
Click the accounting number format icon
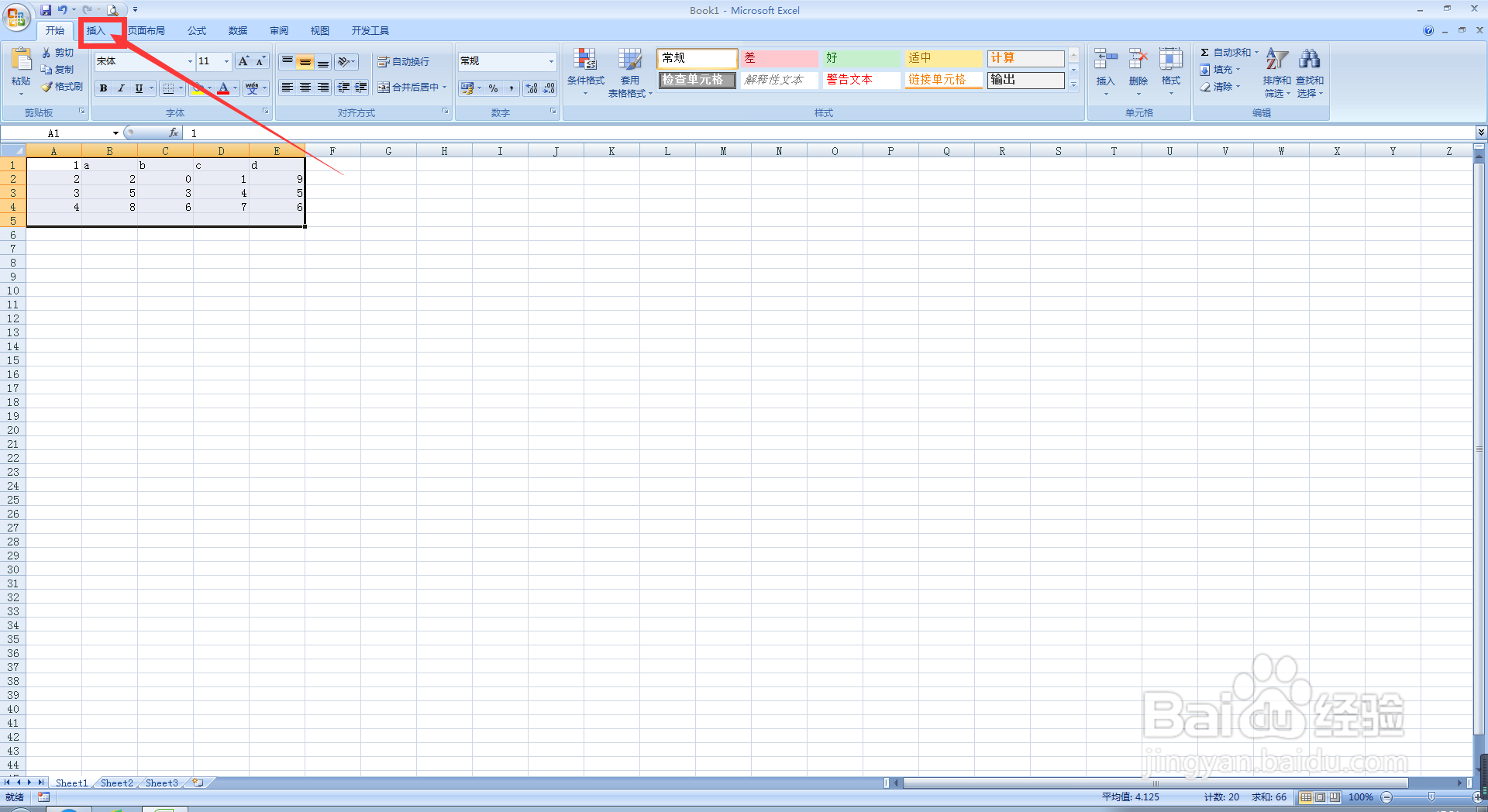click(467, 88)
